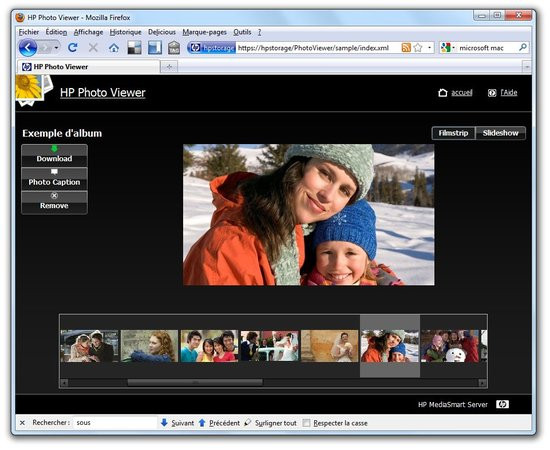Open the Marque-pages menu

tap(204, 32)
